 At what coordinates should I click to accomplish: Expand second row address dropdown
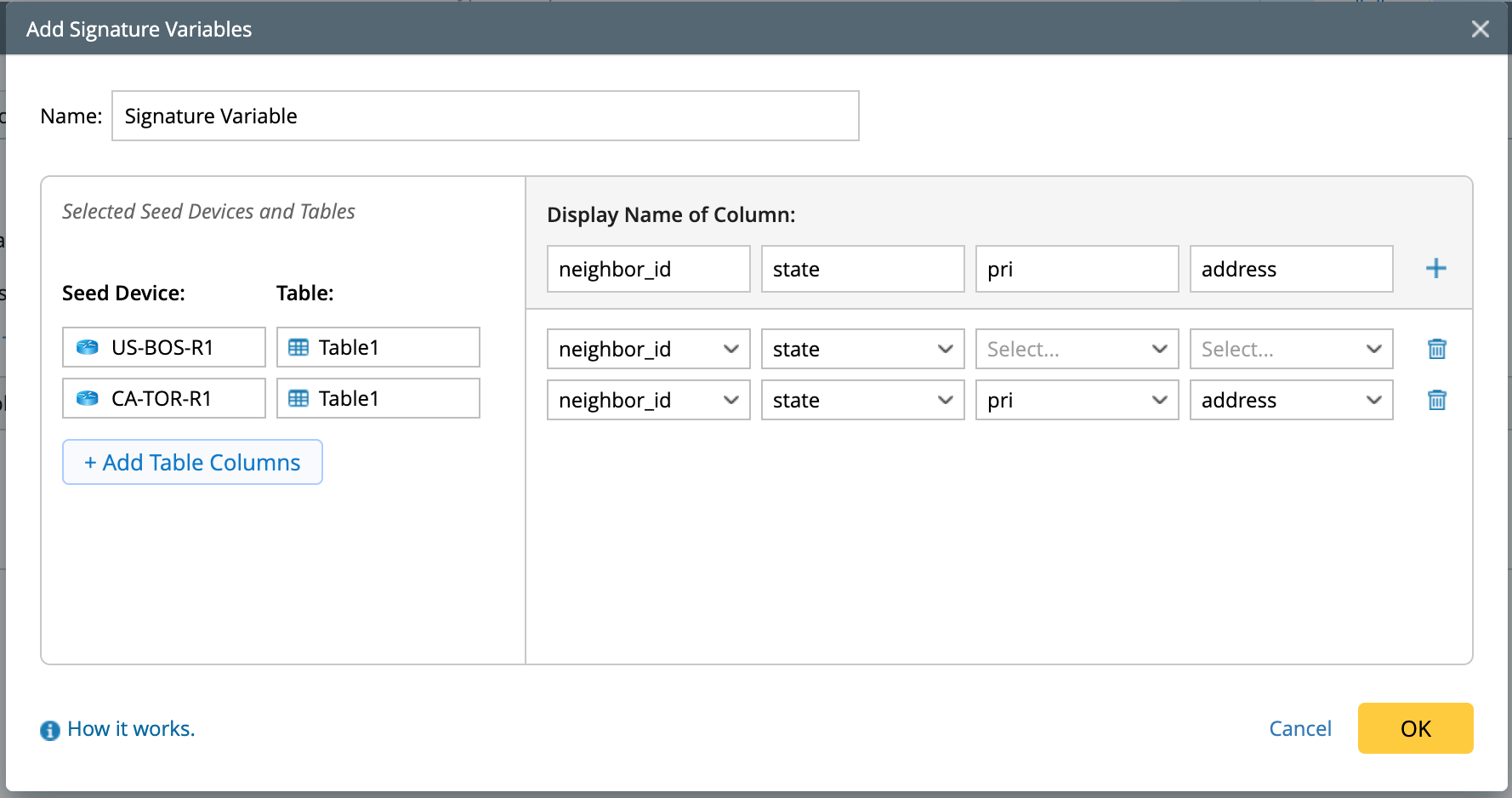1291,400
